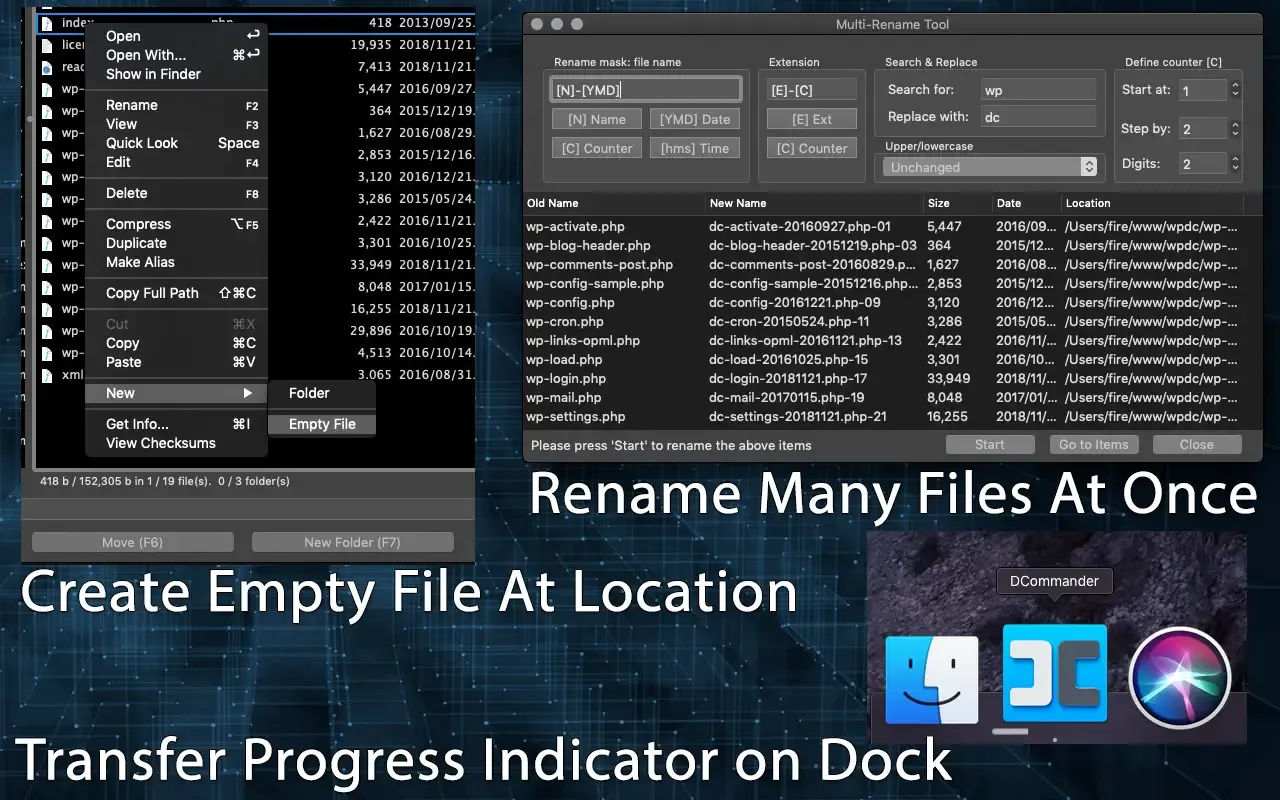The width and height of the screenshot is (1280, 800).
Task: Click the Rename mask file name field
Action: click(645, 90)
